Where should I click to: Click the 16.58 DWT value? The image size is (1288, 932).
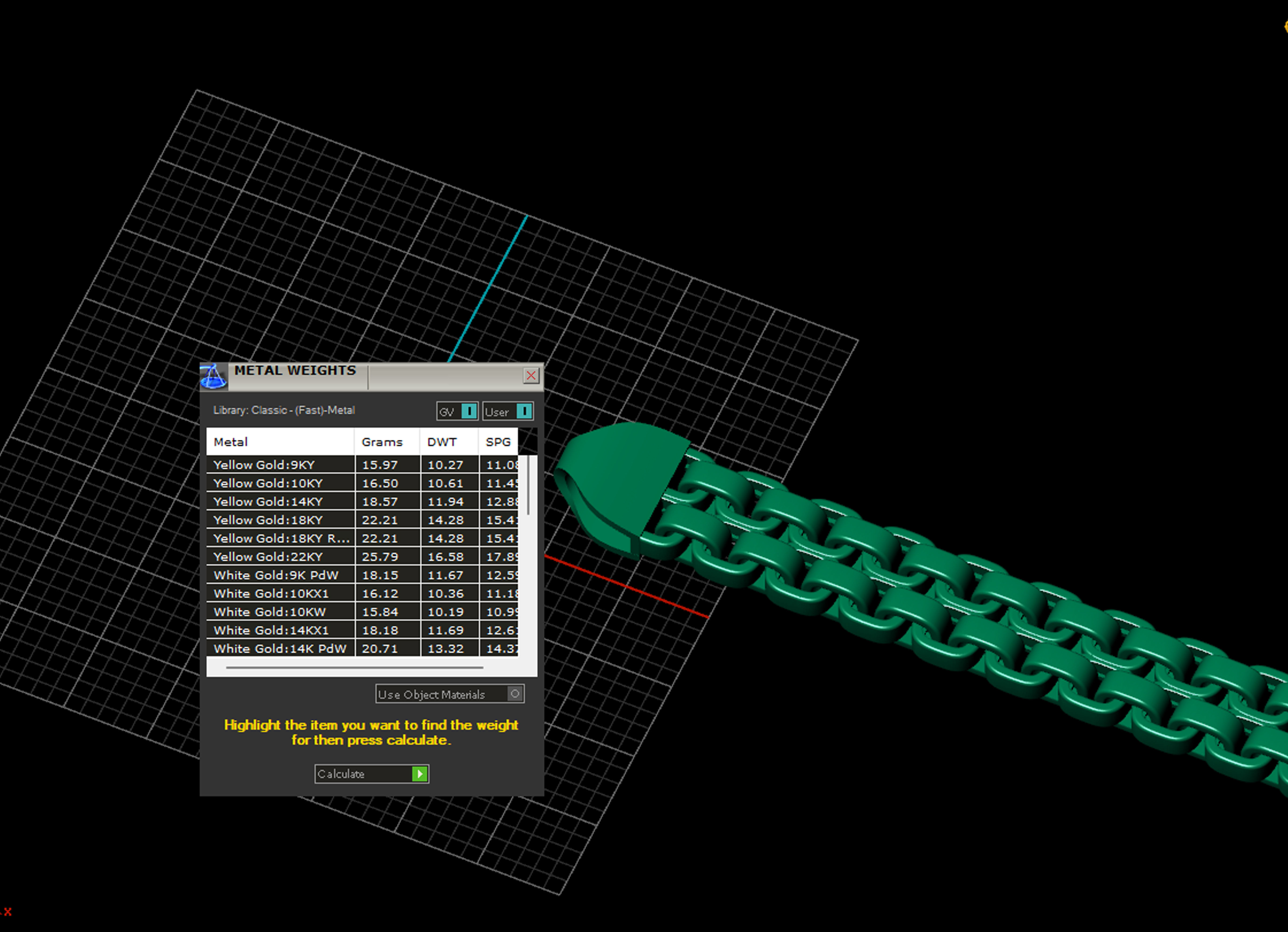point(445,557)
